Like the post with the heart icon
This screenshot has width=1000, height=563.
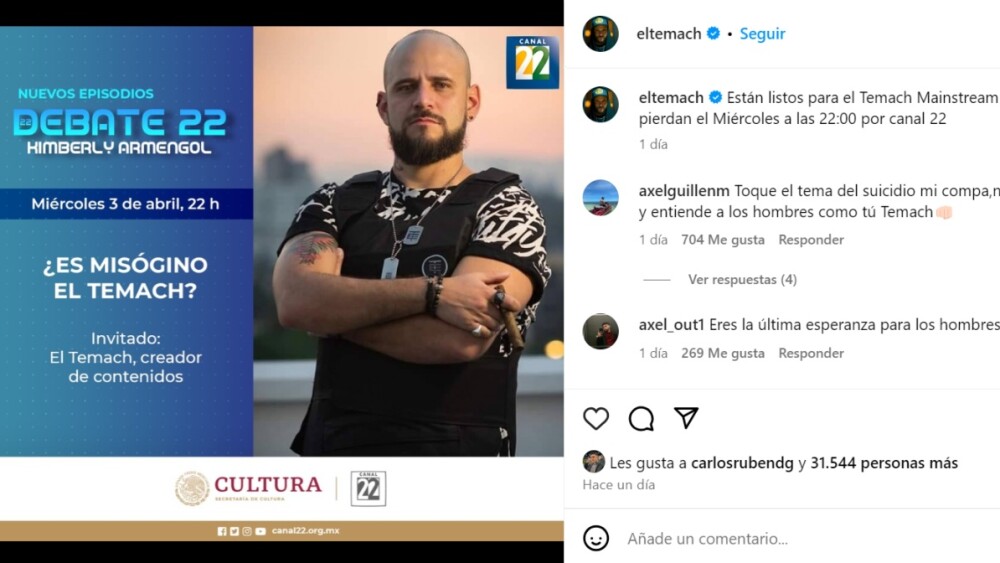[x=596, y=418]
